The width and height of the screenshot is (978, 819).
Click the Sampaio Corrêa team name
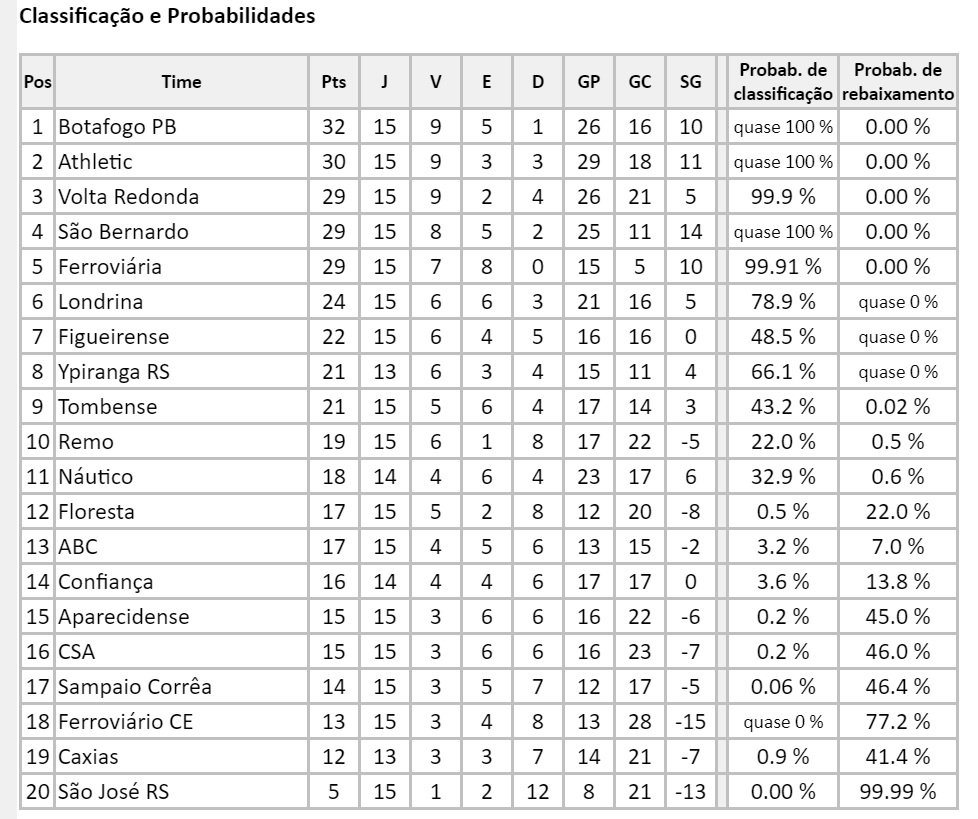point(134,687)
